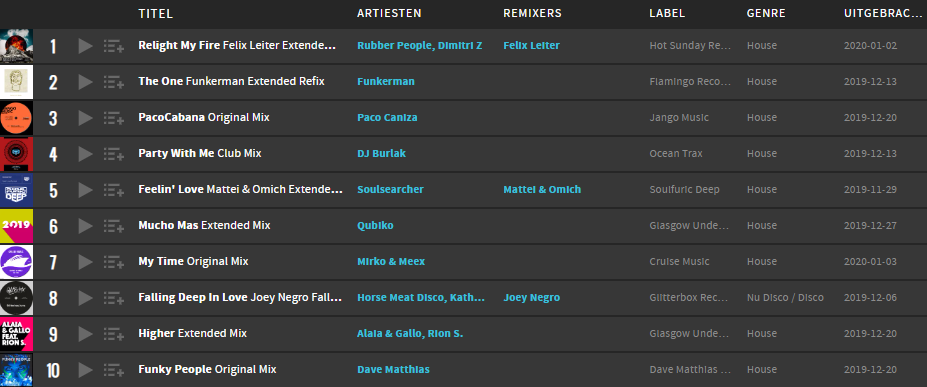Select the Nu Disco / Disco genre
The width and height of the screenshot is (927, 387).
point(785,297)
